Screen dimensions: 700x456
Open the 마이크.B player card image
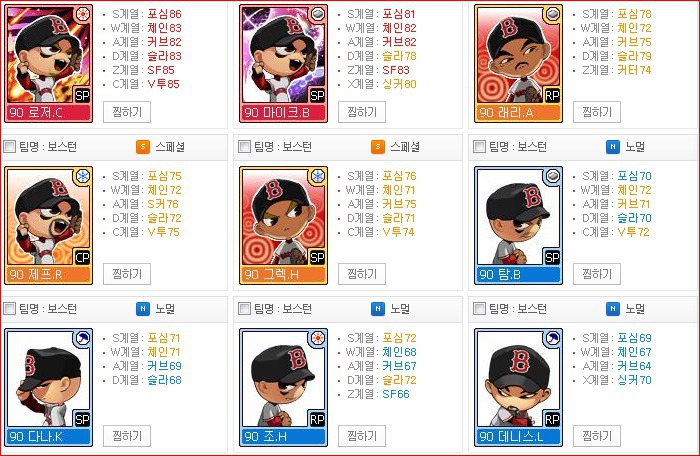tap(283, 63)
